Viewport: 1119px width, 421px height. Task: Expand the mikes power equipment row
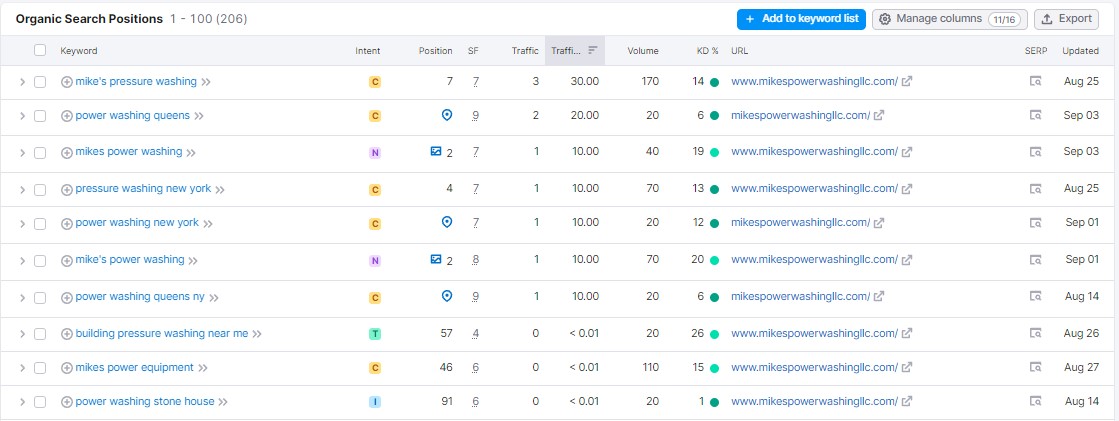click(x=22, y=368)
